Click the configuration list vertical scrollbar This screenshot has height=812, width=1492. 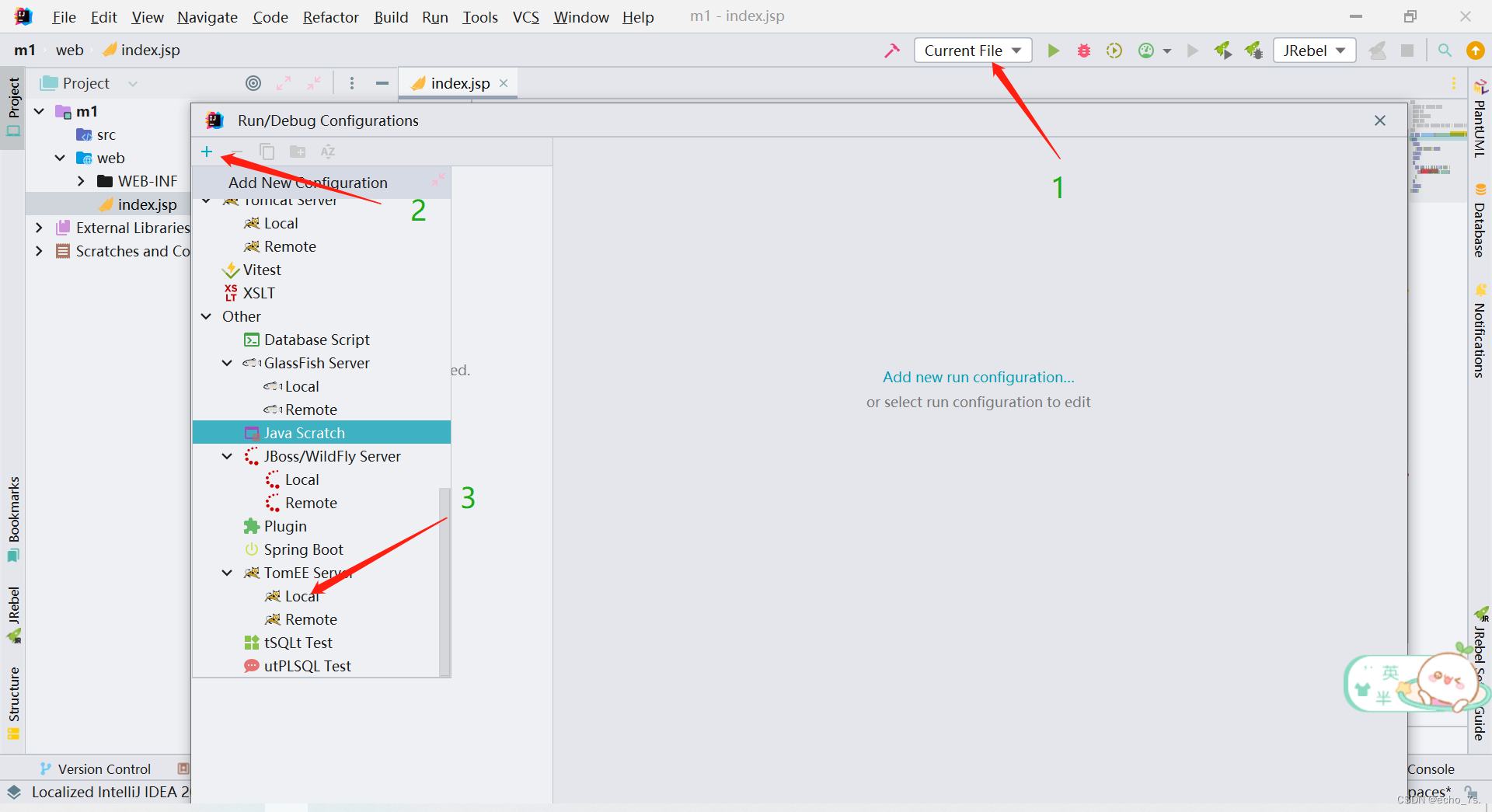tap(444, 581)
